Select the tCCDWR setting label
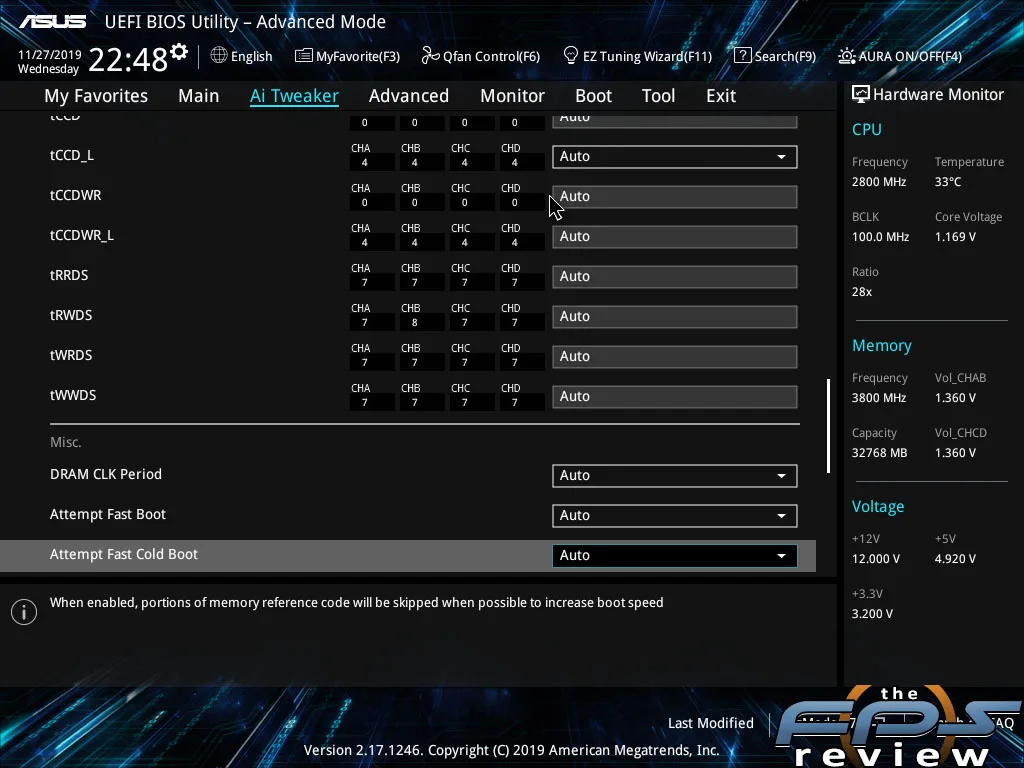The height and width of the screenshot is (768, 1024). [x=76, y=195]
